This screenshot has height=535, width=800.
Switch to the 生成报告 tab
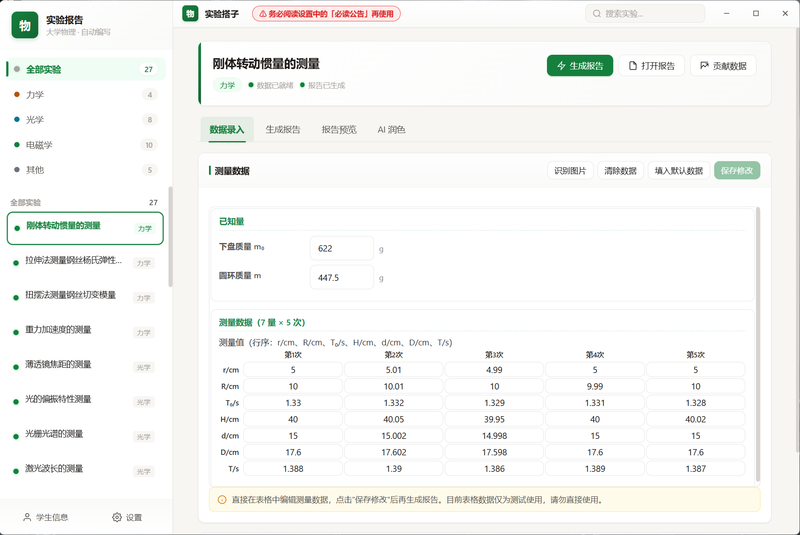click(283, 130)
